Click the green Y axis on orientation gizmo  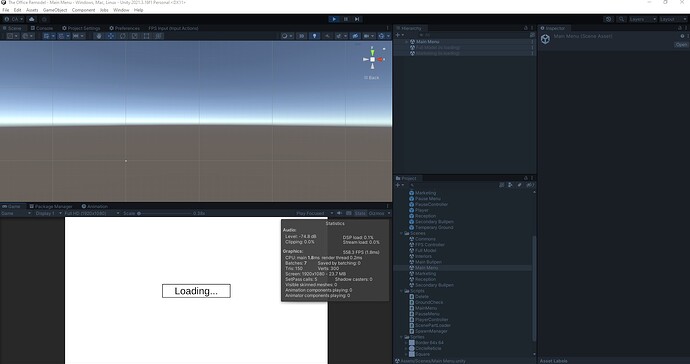[x=372, y=52]
